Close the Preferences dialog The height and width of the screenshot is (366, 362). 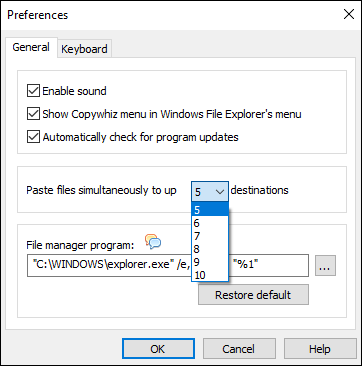click(349, 15)
